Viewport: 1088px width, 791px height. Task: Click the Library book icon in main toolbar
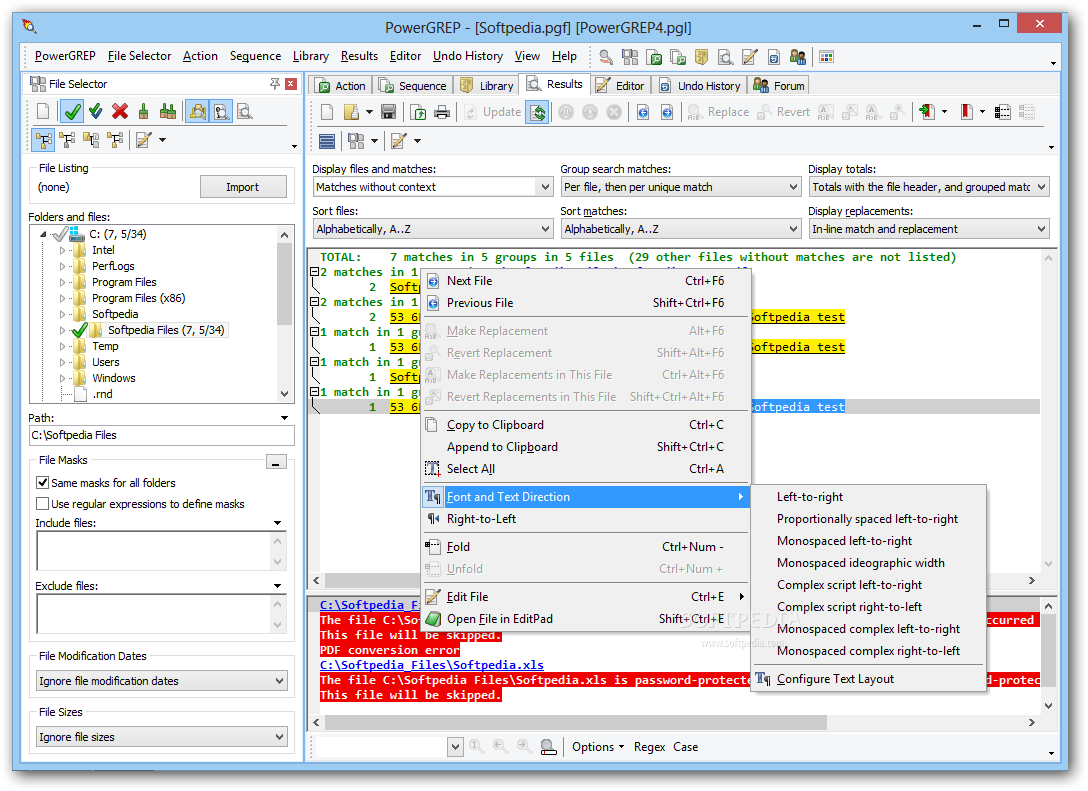702,57
